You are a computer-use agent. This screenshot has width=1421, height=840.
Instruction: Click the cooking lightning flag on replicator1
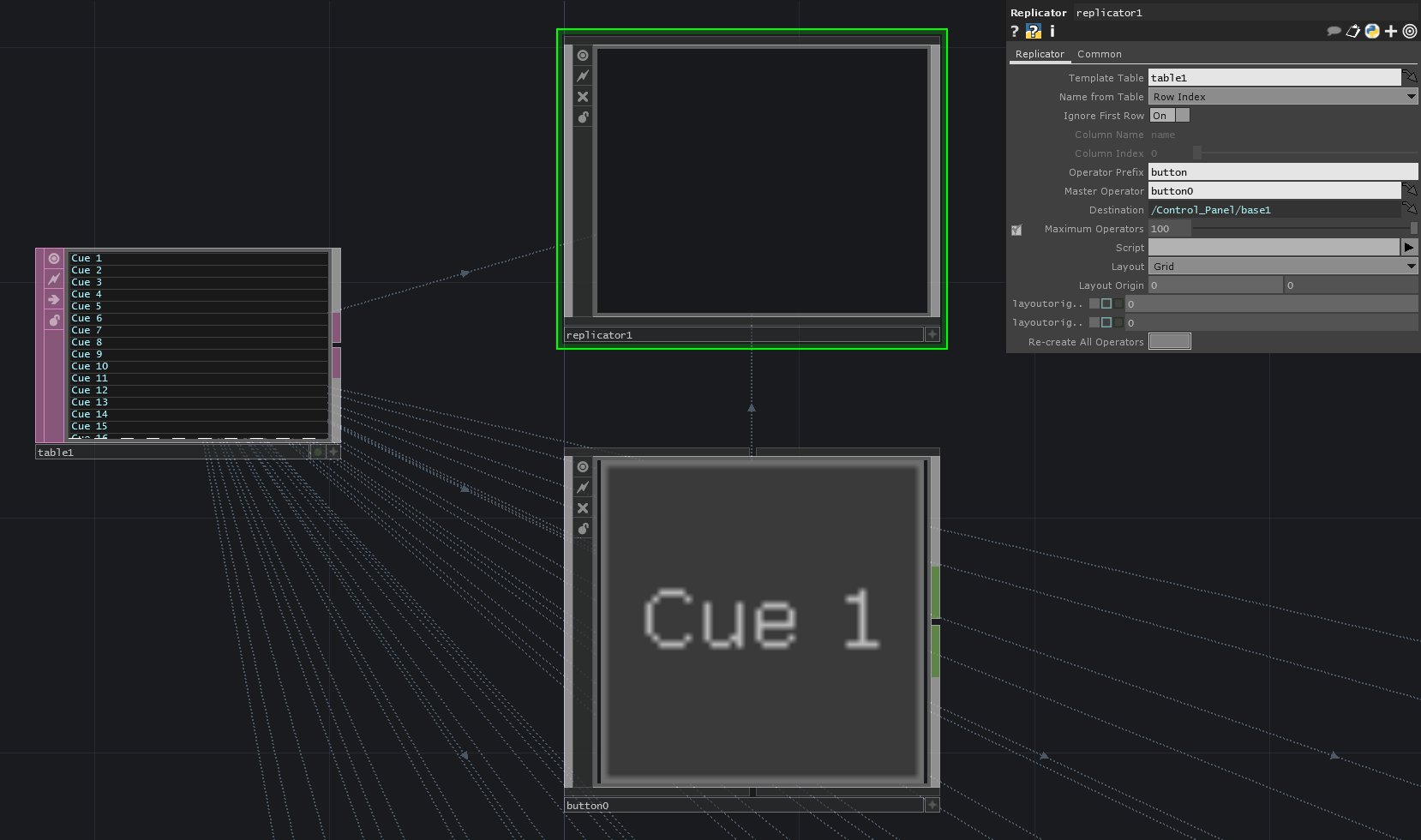point(583,76)
